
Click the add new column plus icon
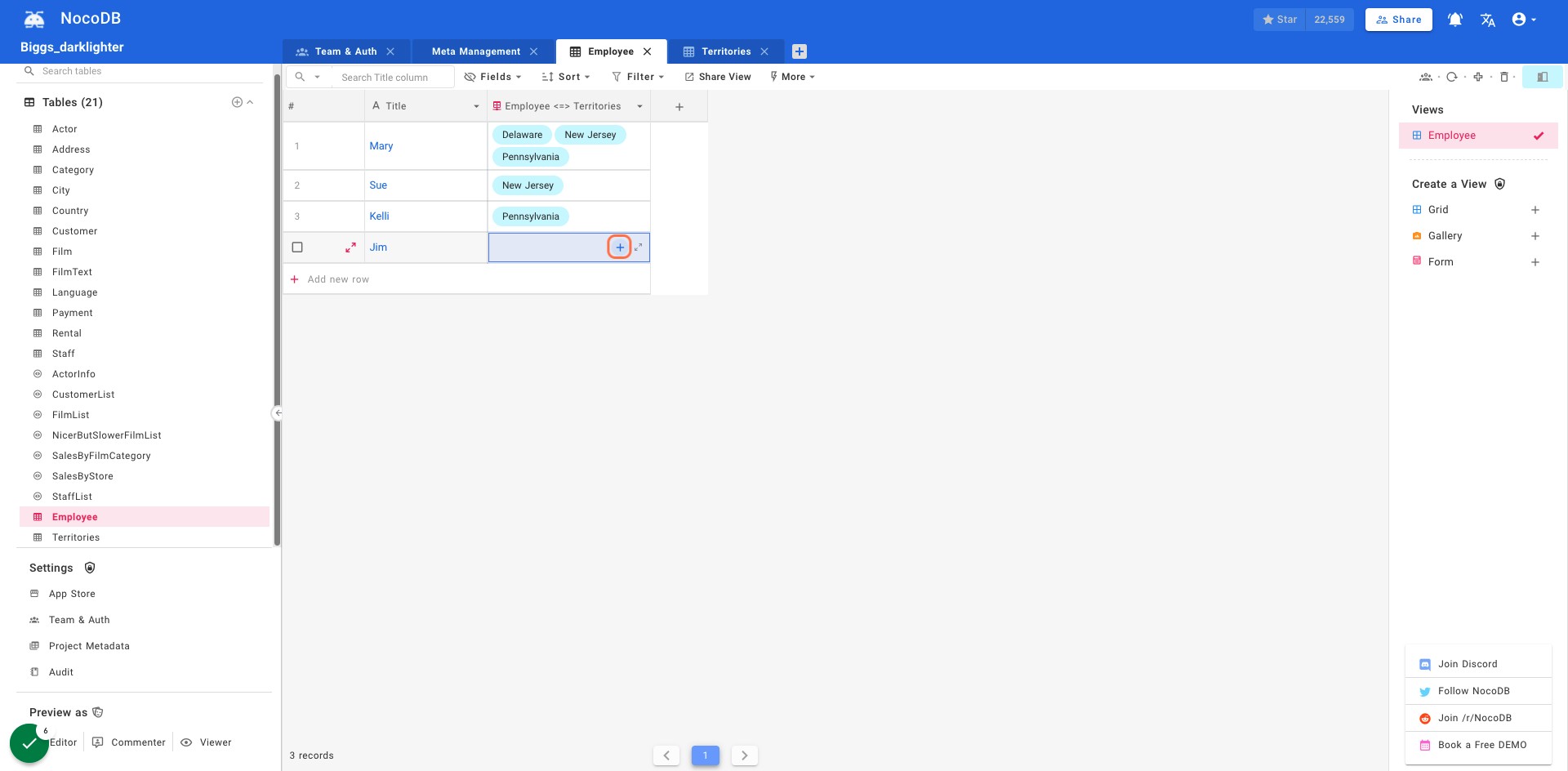pyautogui.click(x=679, y=107)
